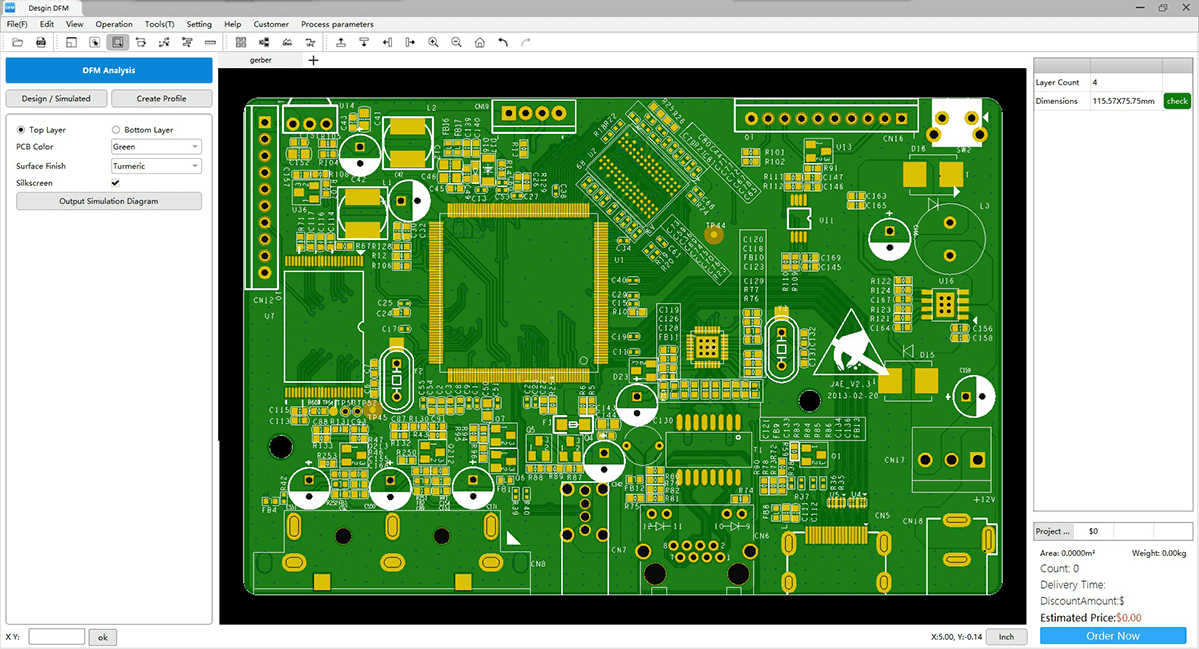Click the X Y coordinate input field
The width and height of the screenshot is (1199, 649).
click(x=57, y=637)
